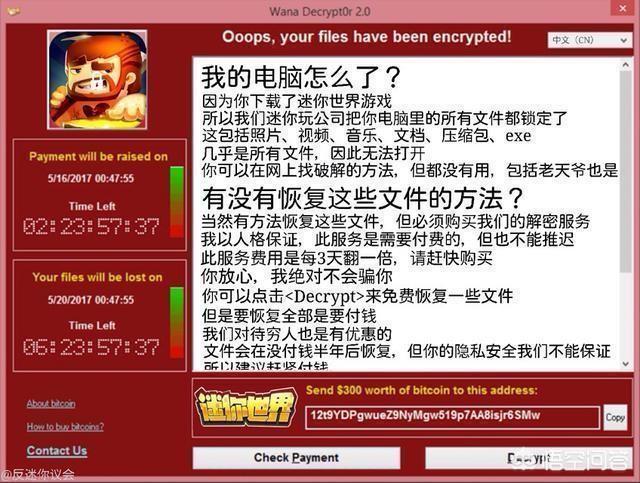The image size is (640, 483).
Task: Click the scrollbar up arrow
Action: coord(625,65)
